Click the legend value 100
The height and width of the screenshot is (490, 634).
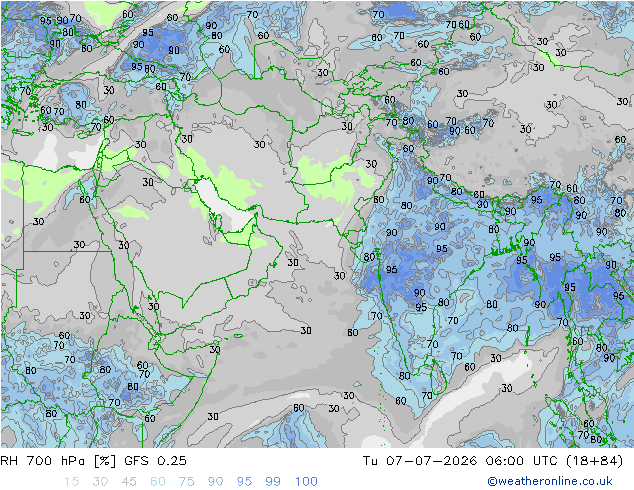[306, 482]
